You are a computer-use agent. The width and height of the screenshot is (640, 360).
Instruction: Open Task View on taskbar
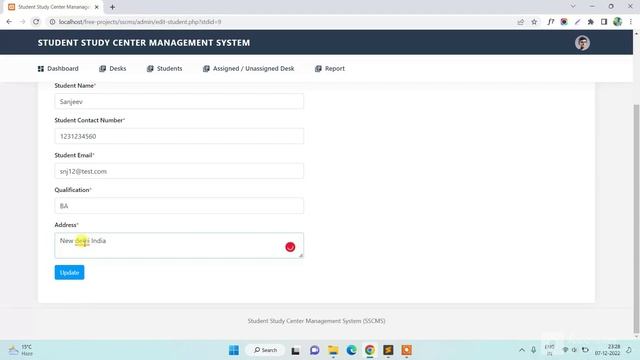point(296,350)
